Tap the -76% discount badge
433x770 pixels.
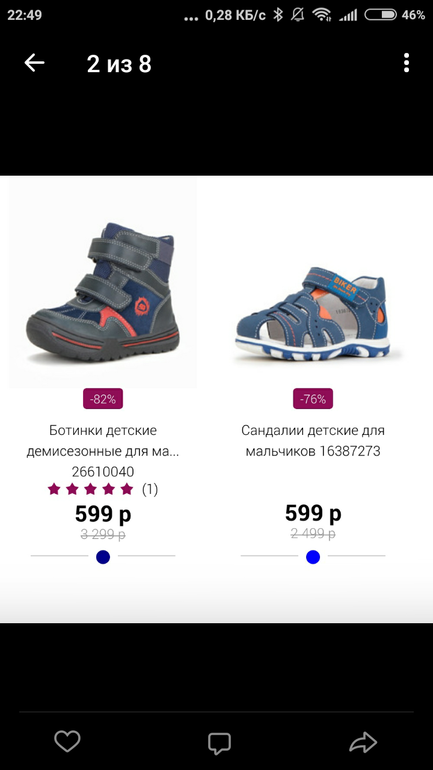click(x=313, y=399)
